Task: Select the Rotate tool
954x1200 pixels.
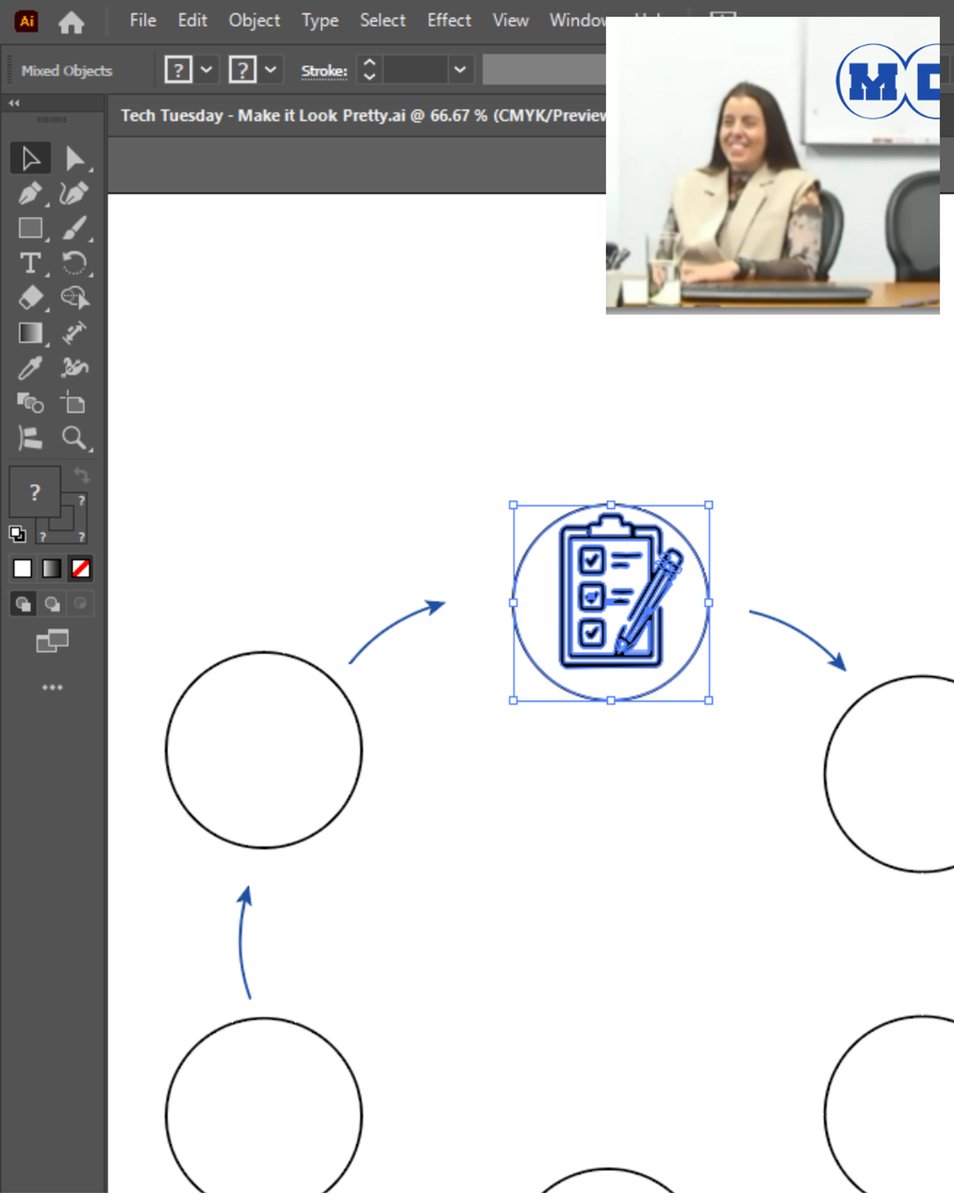Action: click(76, 263)
